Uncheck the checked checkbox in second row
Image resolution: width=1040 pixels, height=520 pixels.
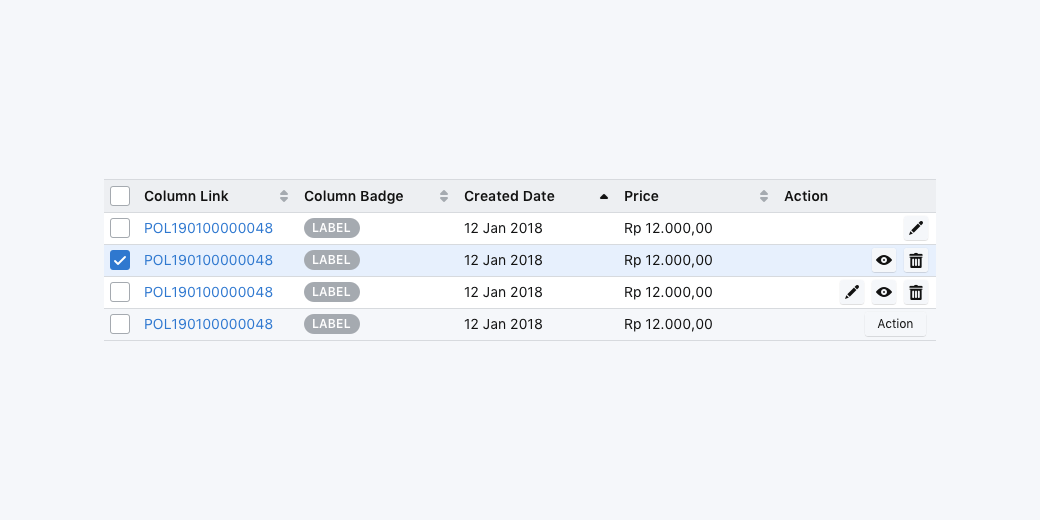click(x=120, y=260)
